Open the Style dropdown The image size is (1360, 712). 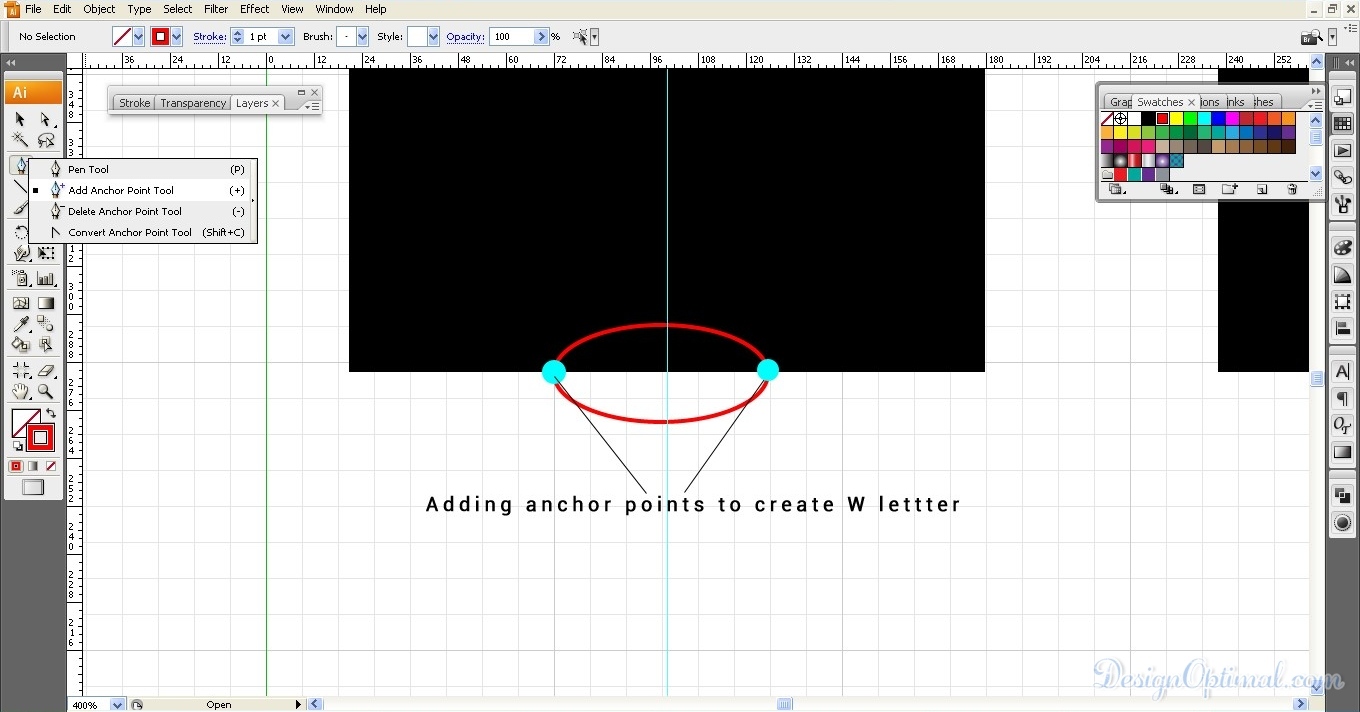[433, 37]
